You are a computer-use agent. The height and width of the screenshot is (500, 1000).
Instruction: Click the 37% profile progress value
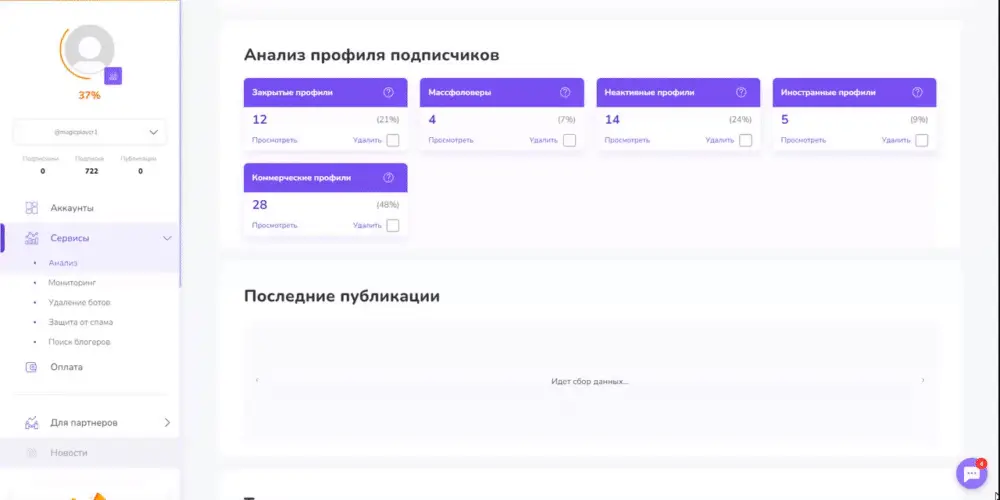tap(89, 96)
